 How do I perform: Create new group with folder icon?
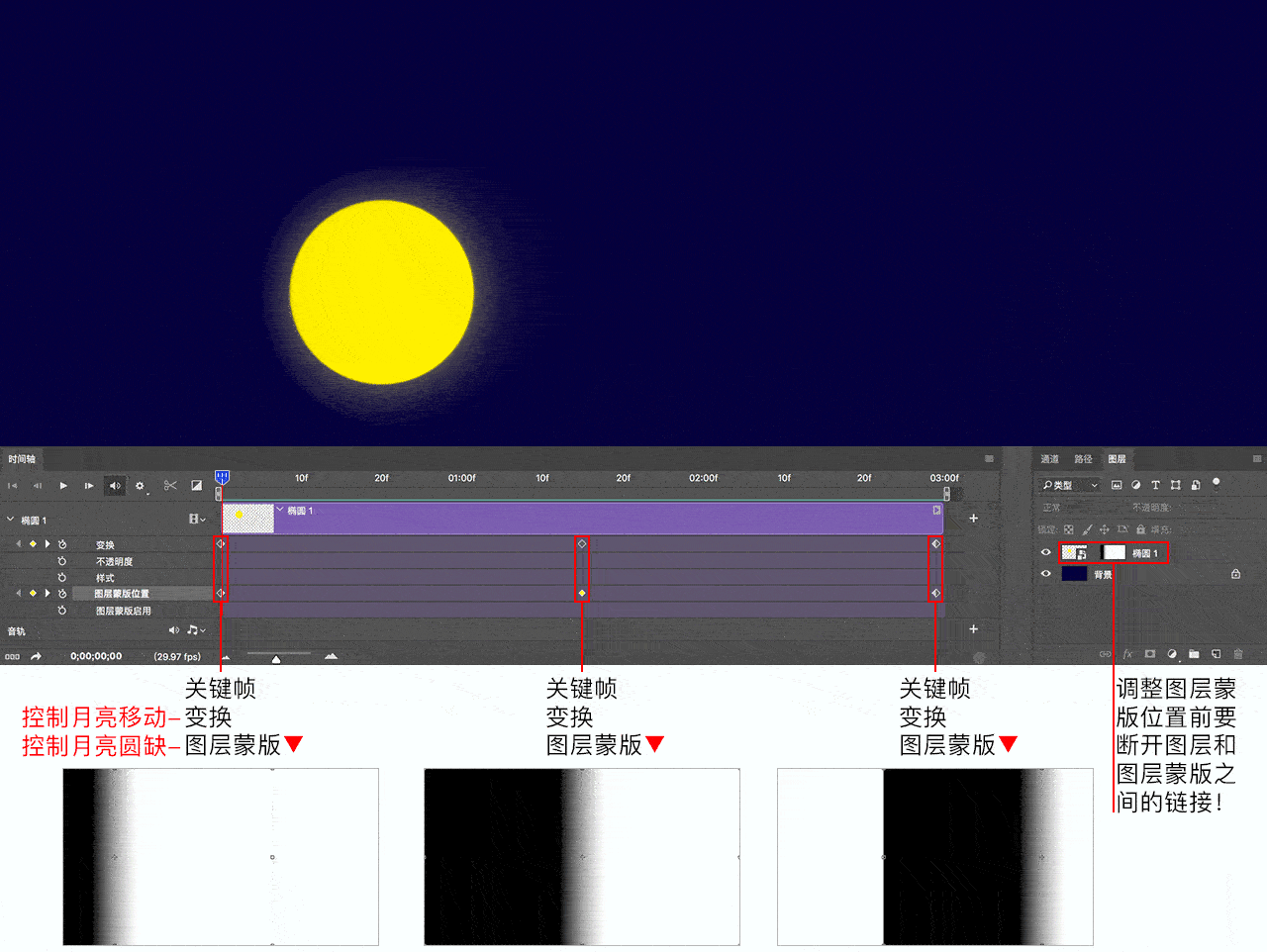click(x=1194, y=654)
